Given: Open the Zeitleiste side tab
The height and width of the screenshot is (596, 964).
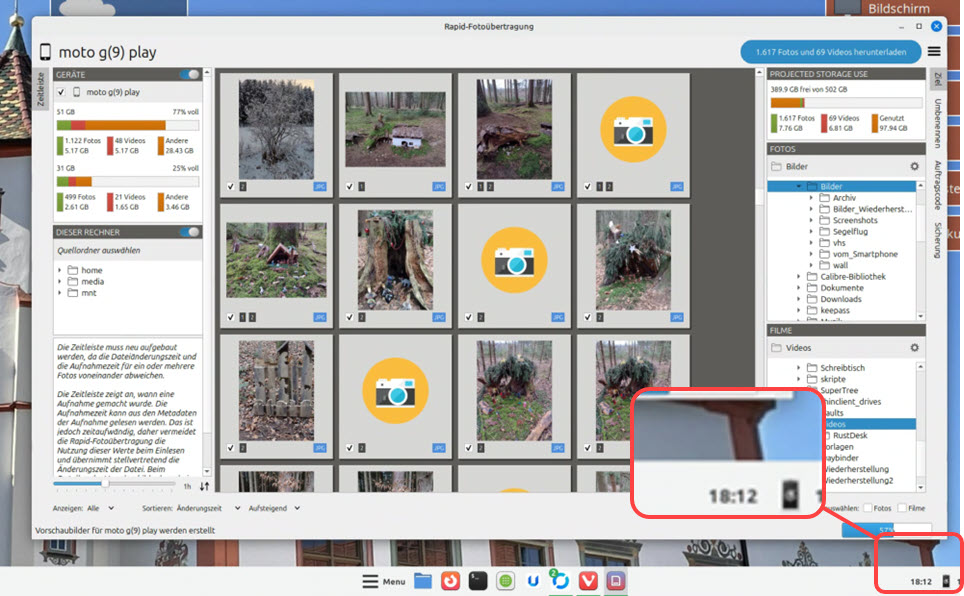Looking at the screenshot, I should pyautogui.click(x=41, y=89).
